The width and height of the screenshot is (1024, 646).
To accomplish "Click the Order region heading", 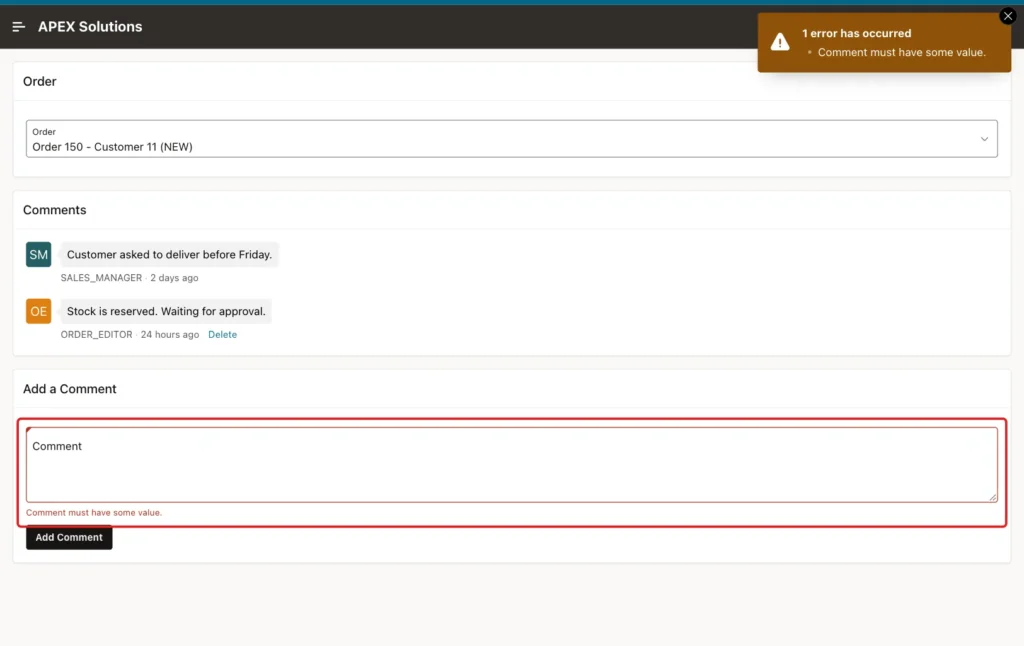I will click(40, 82).
